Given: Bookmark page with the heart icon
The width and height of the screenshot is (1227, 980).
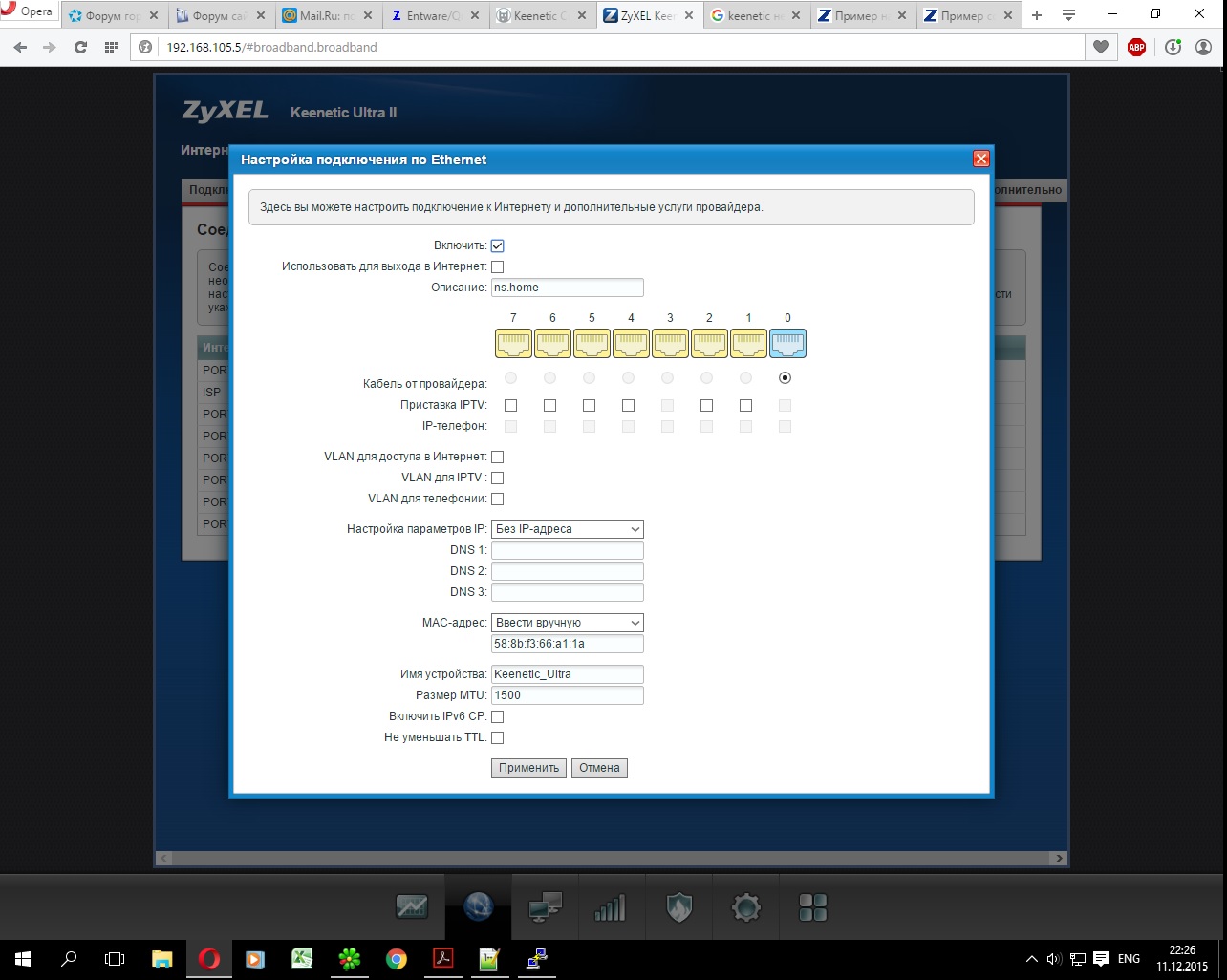Looking at the screenshot, I should 1101,47.
